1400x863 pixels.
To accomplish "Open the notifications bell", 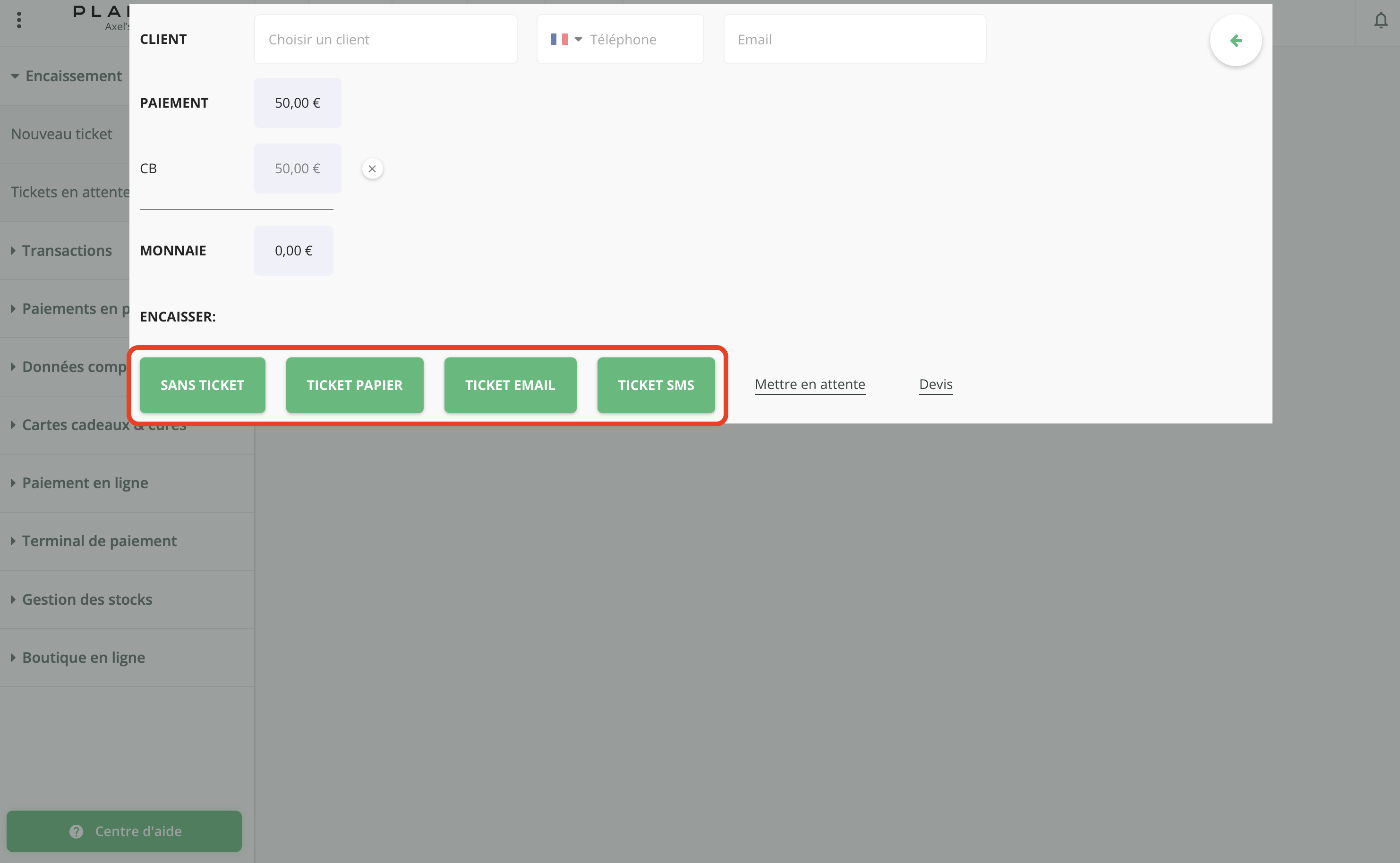I will (x=1380, y=21).
